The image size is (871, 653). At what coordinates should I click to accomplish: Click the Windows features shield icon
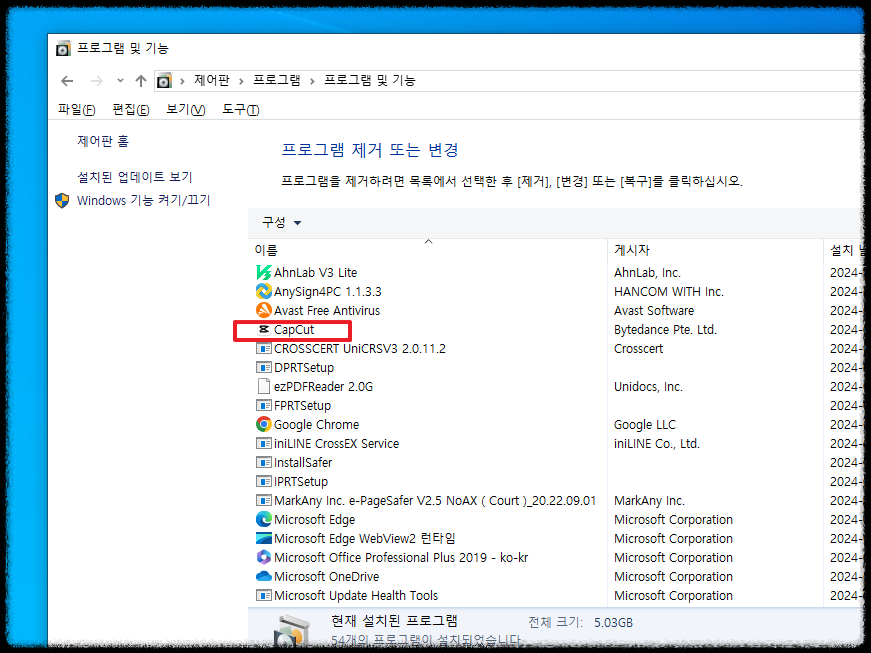(62, 200)
